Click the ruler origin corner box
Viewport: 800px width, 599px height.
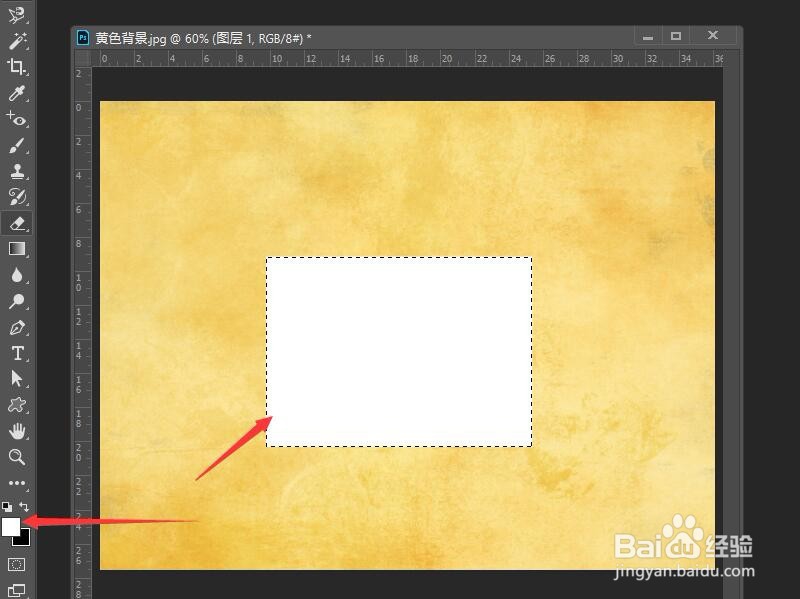click(x=83, y=58)
